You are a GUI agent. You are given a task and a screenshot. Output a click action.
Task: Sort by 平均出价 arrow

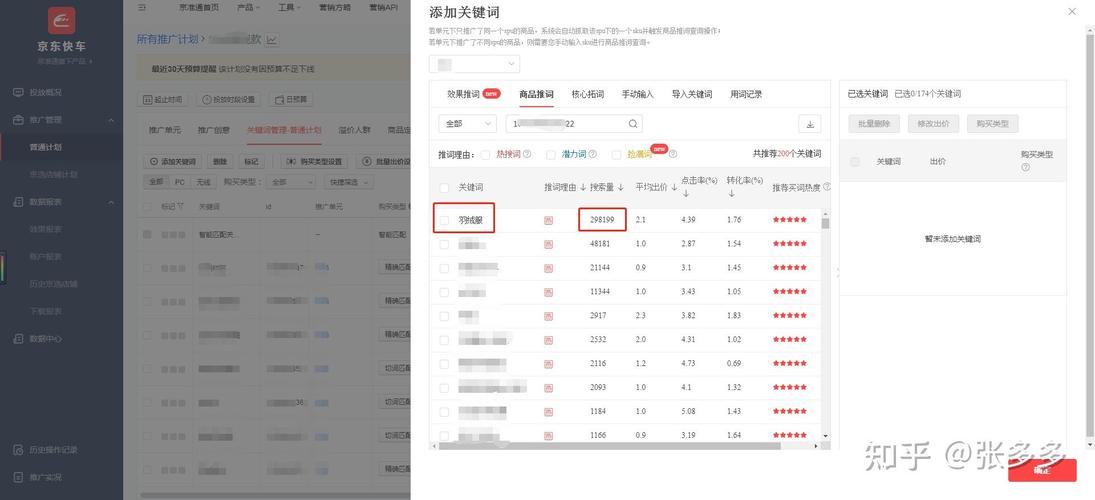click(x=674, y=187)
